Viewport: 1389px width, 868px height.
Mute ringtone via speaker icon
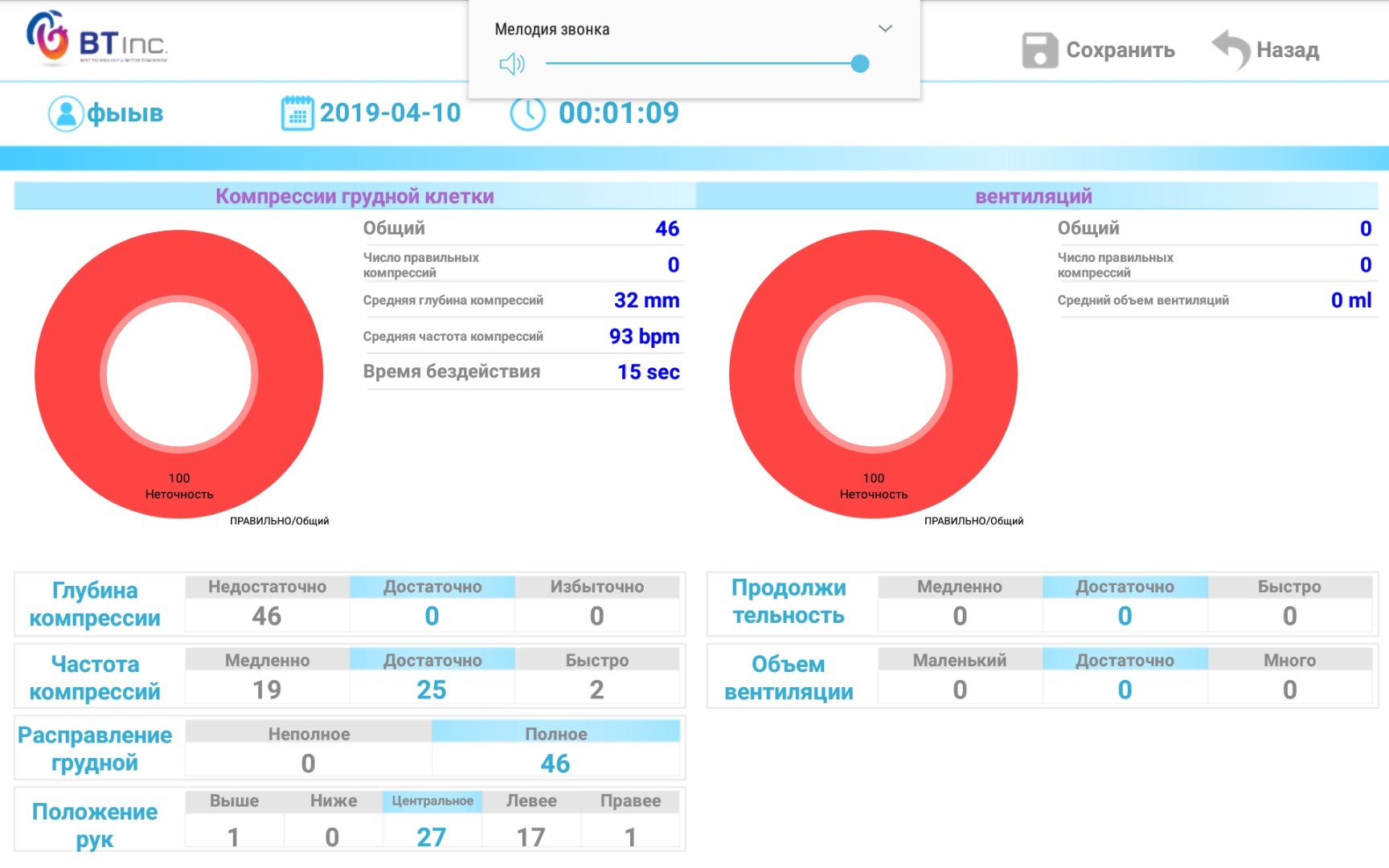pos(512,63)
